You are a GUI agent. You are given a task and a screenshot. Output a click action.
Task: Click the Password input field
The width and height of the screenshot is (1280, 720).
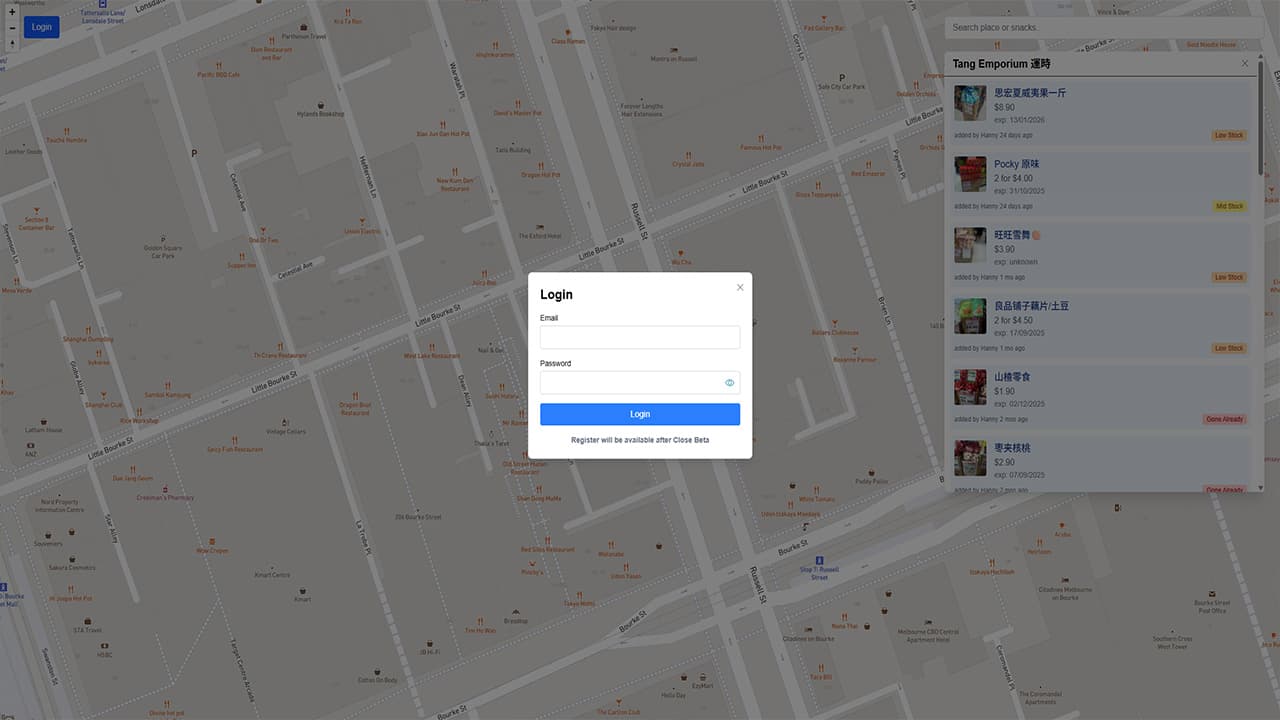click(630, 383)
